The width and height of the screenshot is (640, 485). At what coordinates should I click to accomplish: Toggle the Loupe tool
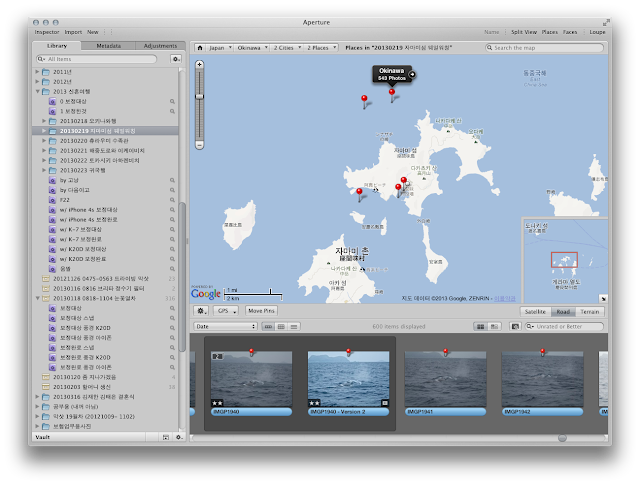point(597,32)
